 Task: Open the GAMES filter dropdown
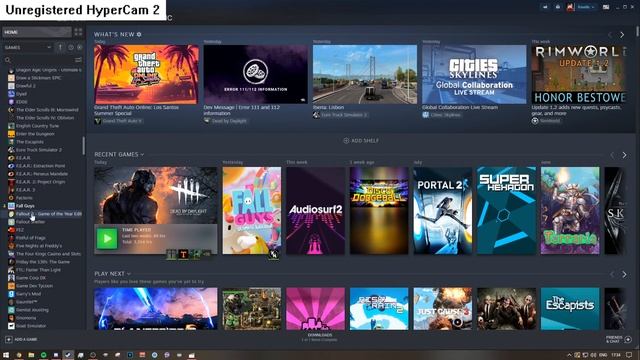coord(28,47)
